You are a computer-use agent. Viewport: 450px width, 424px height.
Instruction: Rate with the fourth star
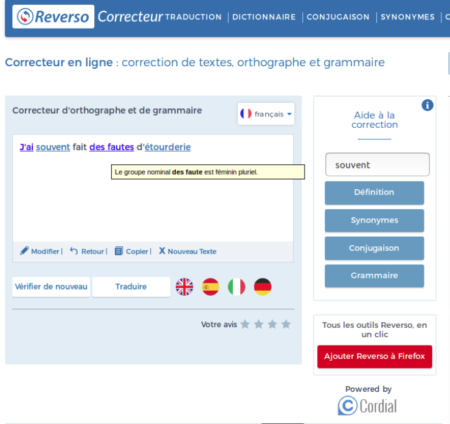tap(286, 324)
